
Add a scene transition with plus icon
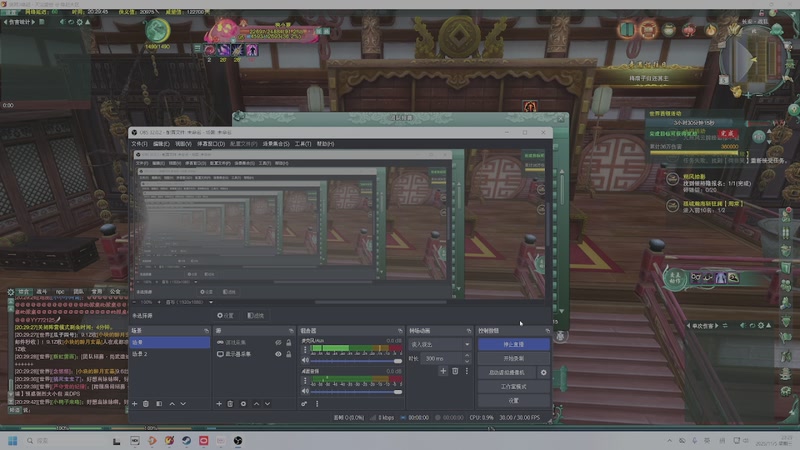(443, 371)
